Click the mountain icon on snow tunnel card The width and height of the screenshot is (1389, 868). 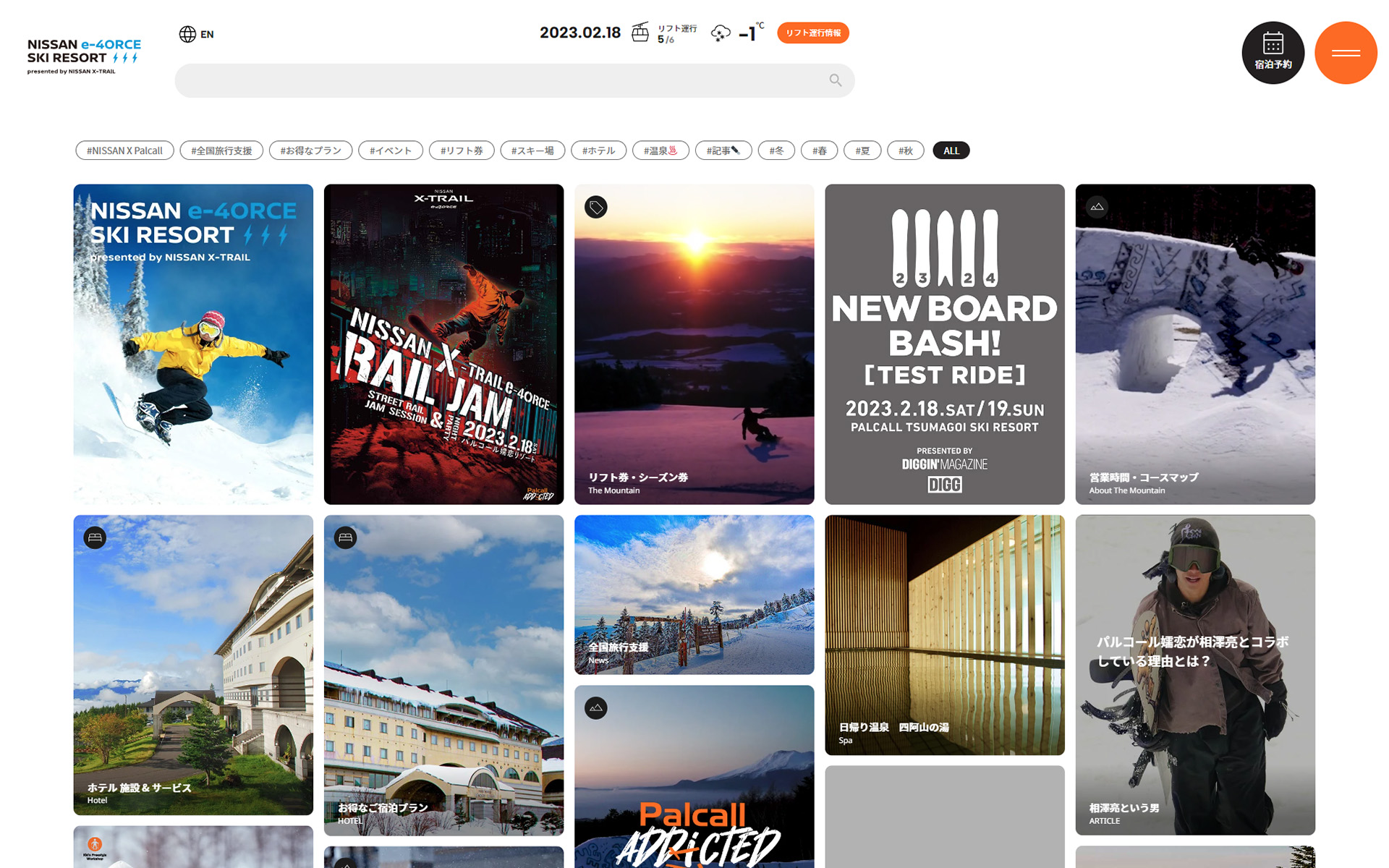[x=1097, y=208]
